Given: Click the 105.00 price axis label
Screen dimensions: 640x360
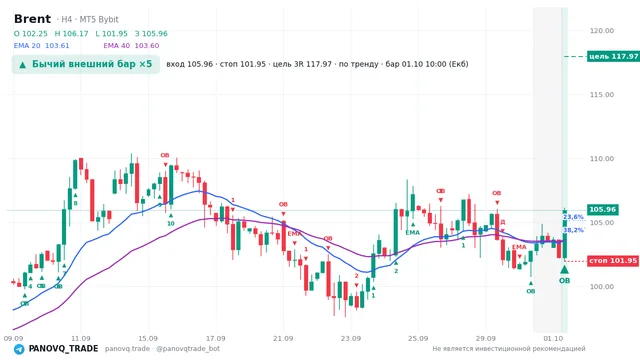Looking at the screenshot, I should point(602,223).
